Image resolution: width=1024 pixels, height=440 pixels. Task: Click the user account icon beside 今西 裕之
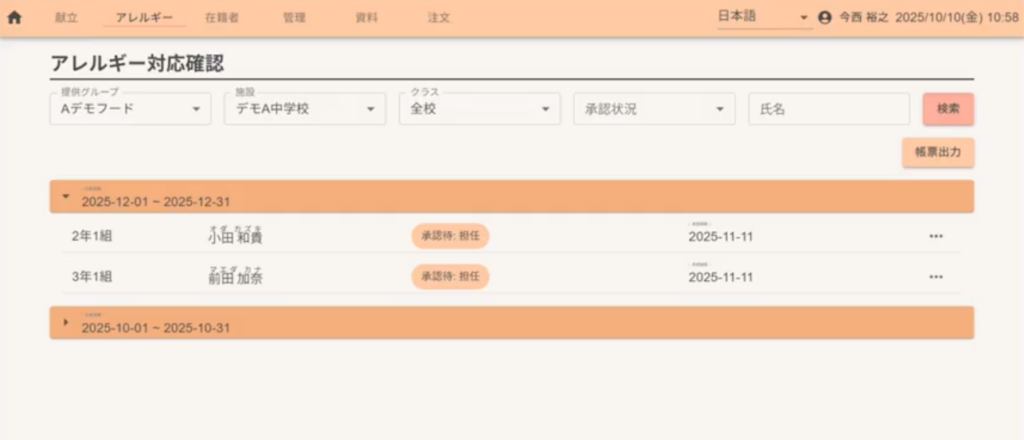coord(825,18)
